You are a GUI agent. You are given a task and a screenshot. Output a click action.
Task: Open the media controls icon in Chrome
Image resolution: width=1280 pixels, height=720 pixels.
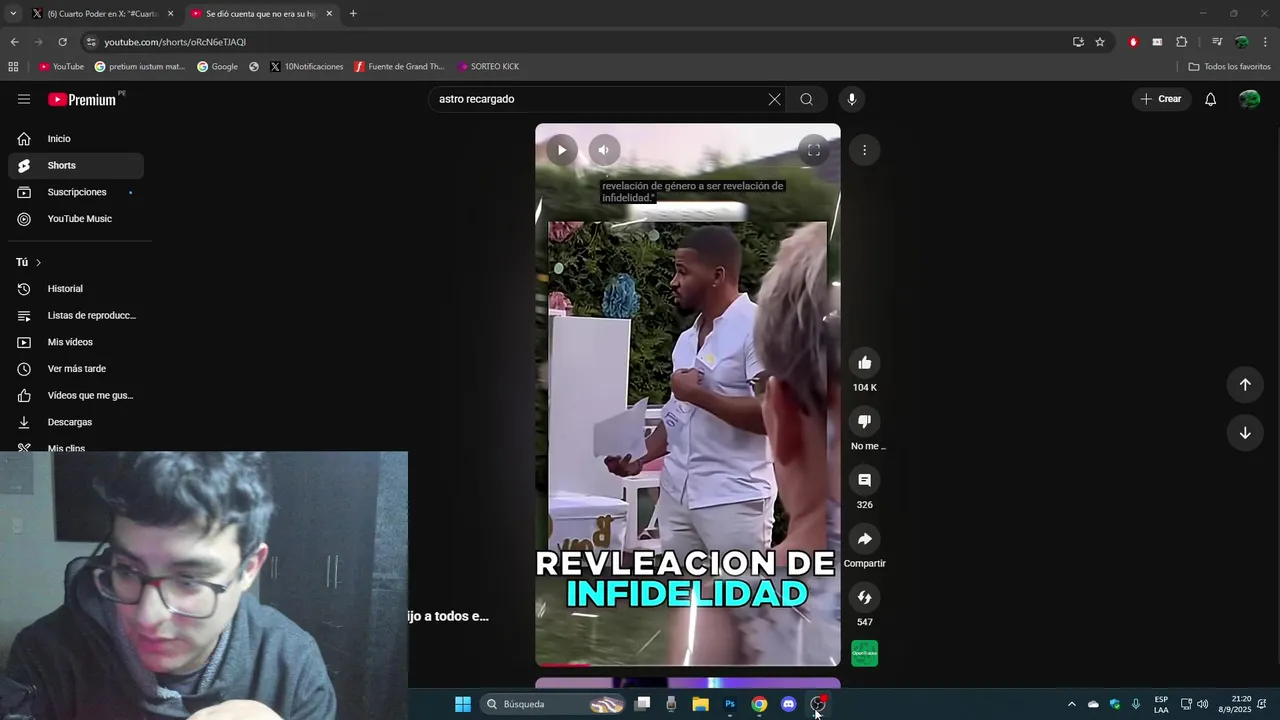[1217, 42]
